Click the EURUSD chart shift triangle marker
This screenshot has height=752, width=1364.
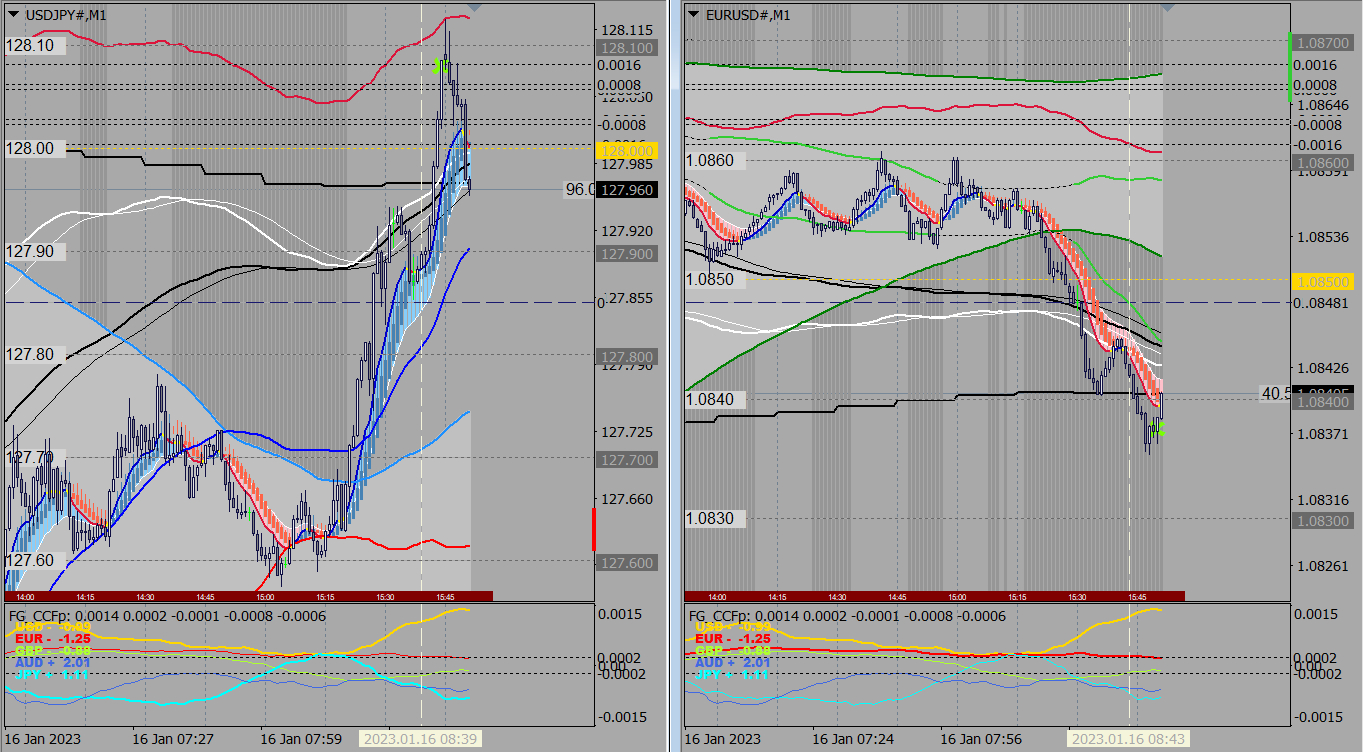1166,6
